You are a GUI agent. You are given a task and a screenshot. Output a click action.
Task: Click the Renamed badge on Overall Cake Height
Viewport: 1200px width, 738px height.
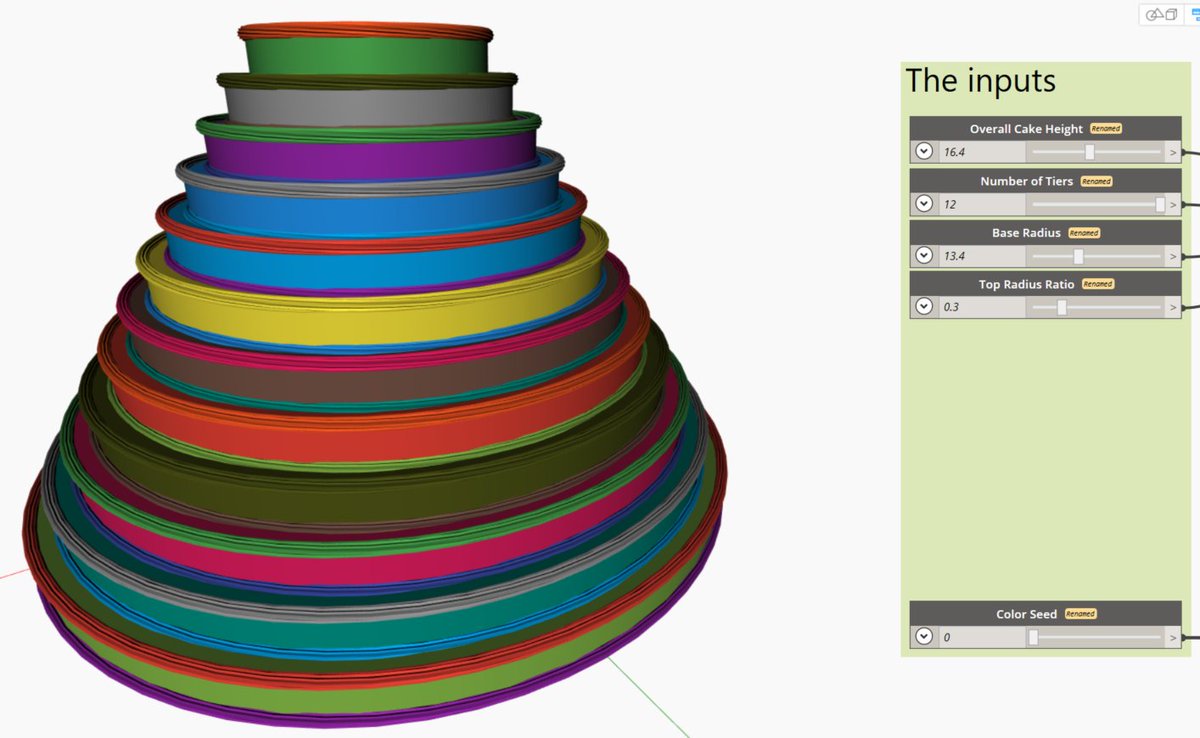[1106, 129]
